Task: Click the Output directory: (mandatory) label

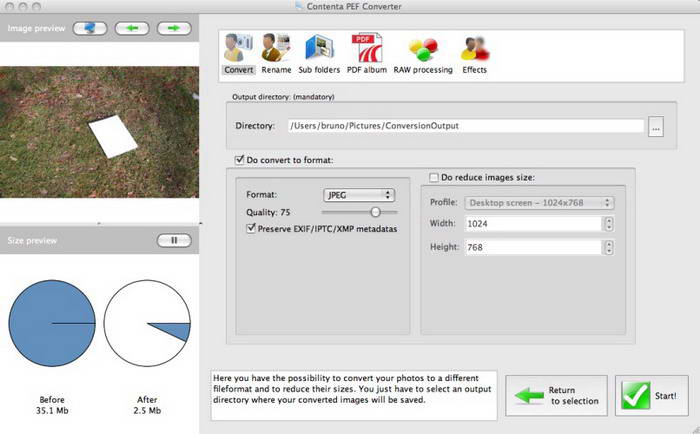Action: pos(283,96)
